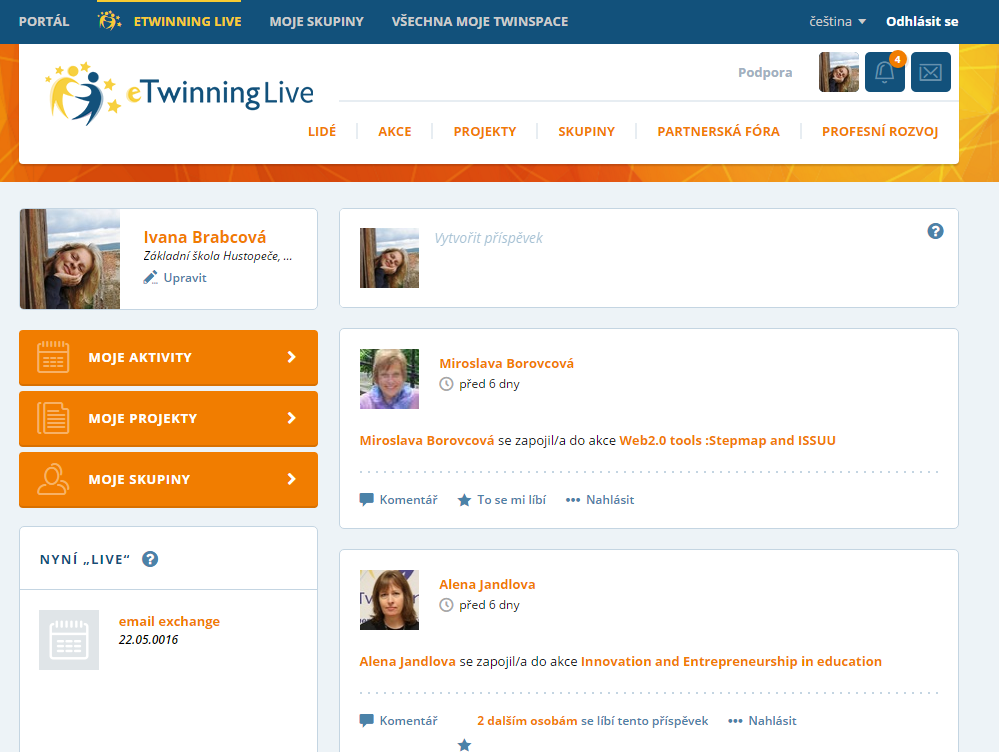
Task: Expand Moje skupiny chevron arrow
Action: pyautogui.click(x=292, y=479)
